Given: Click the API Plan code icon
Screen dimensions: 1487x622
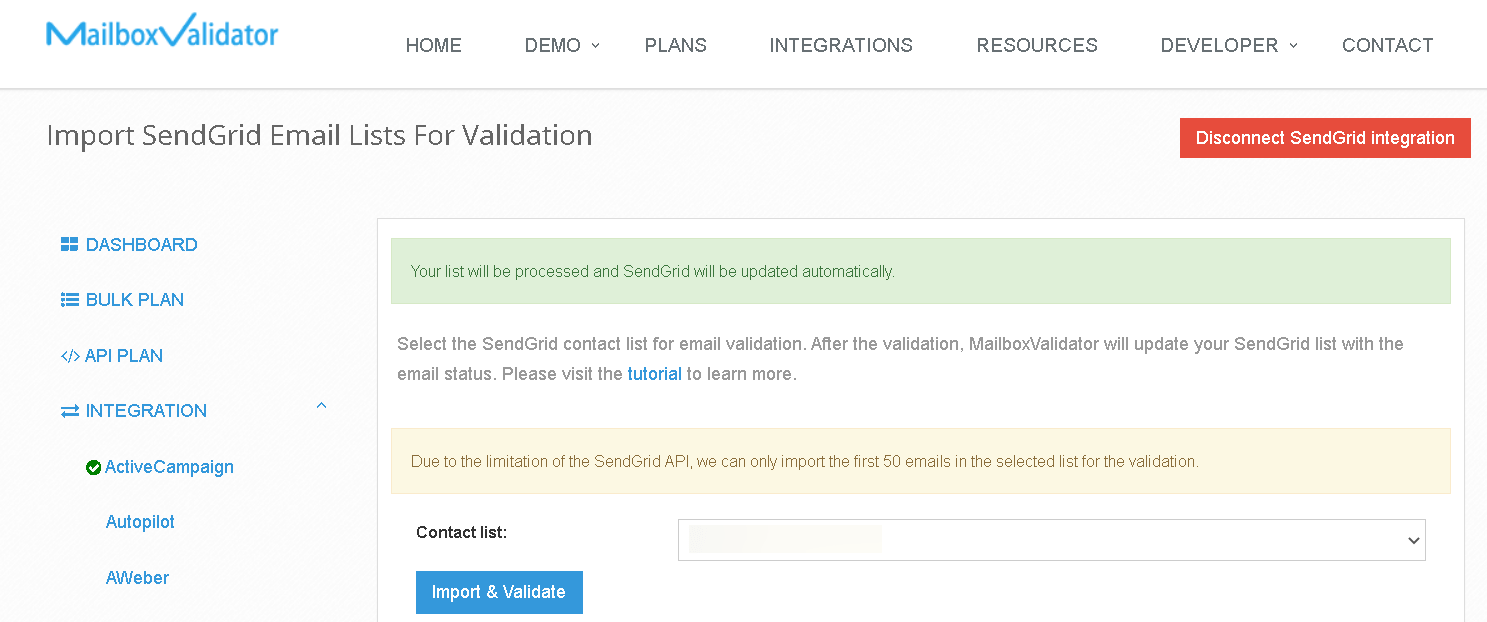Looking at the screenshot, I should (x=69, y=356).
